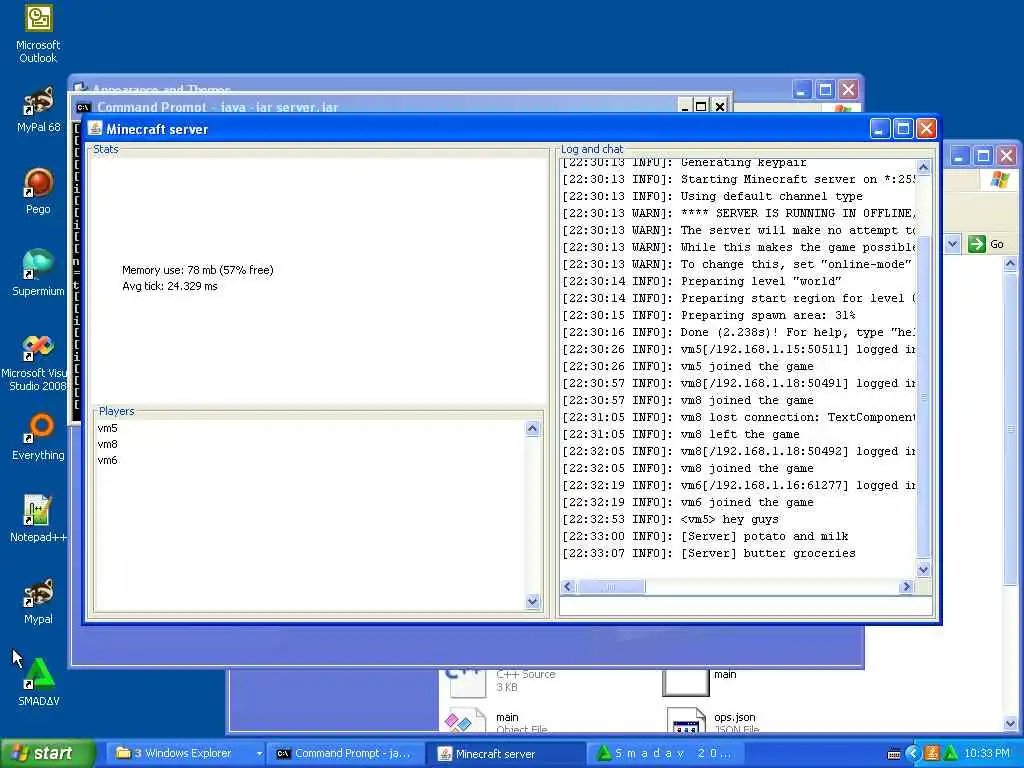Select player vm5 in the Players list
The width and height of the screenshot is (1024, 768).
coord(108,428)
